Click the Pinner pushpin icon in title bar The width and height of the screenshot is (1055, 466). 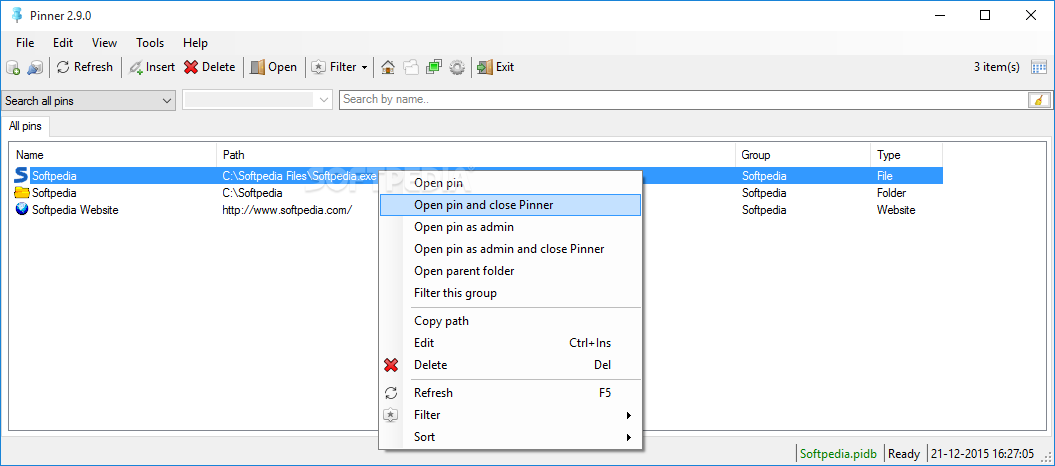coord(17,15)
